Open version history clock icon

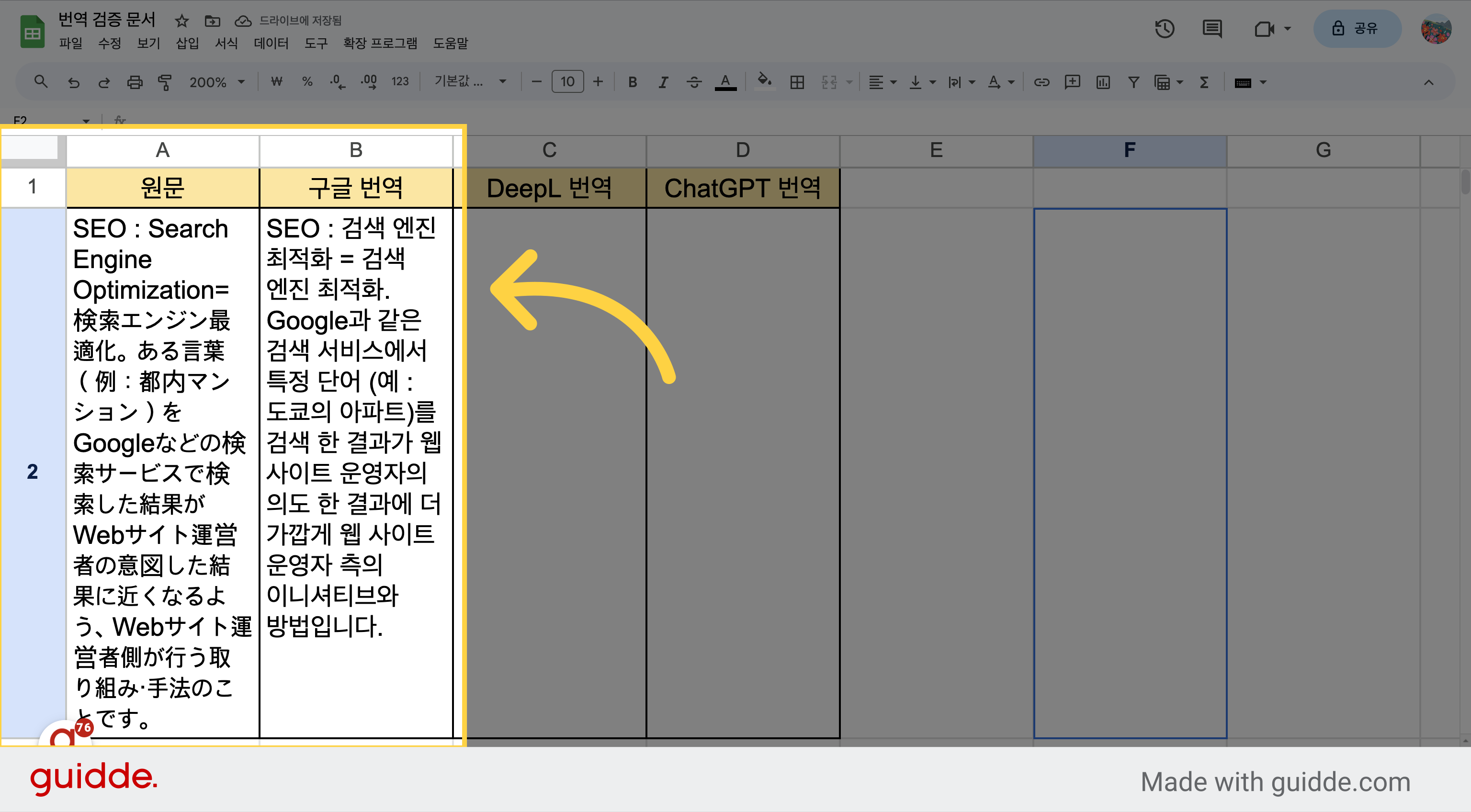pos(1165,29)
